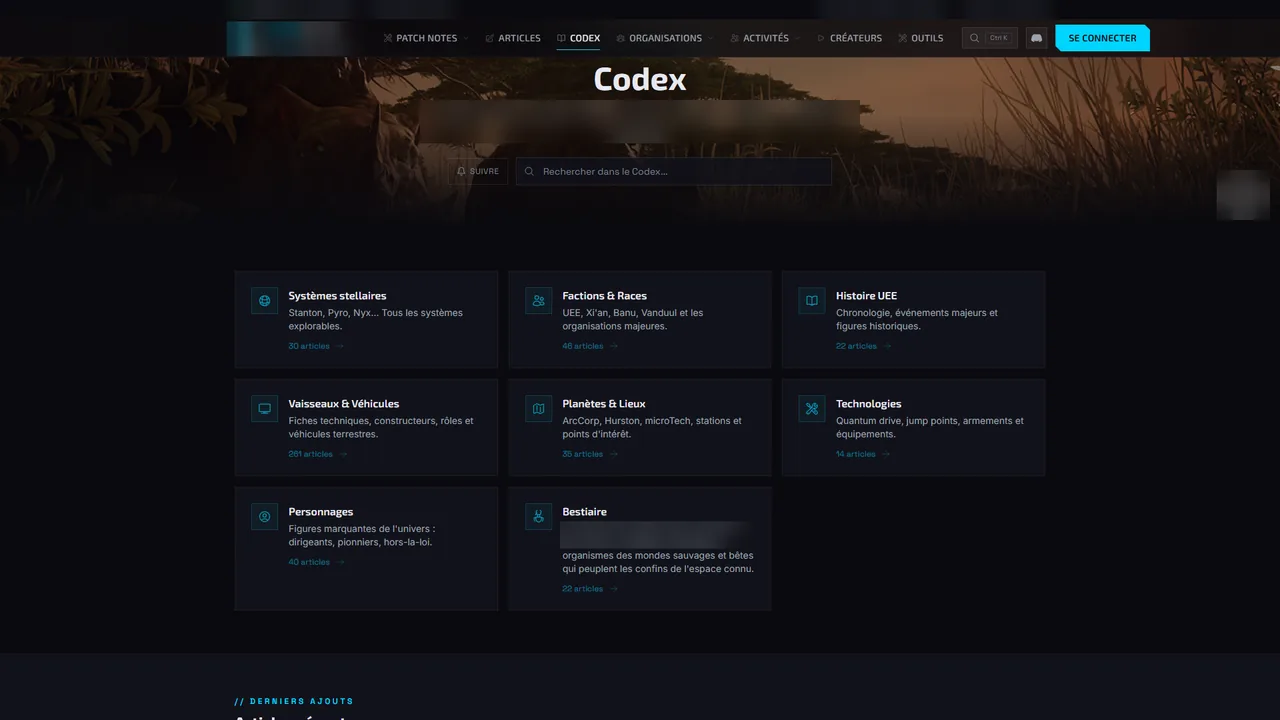Open the Factions & Races title link

pos(605,296)
